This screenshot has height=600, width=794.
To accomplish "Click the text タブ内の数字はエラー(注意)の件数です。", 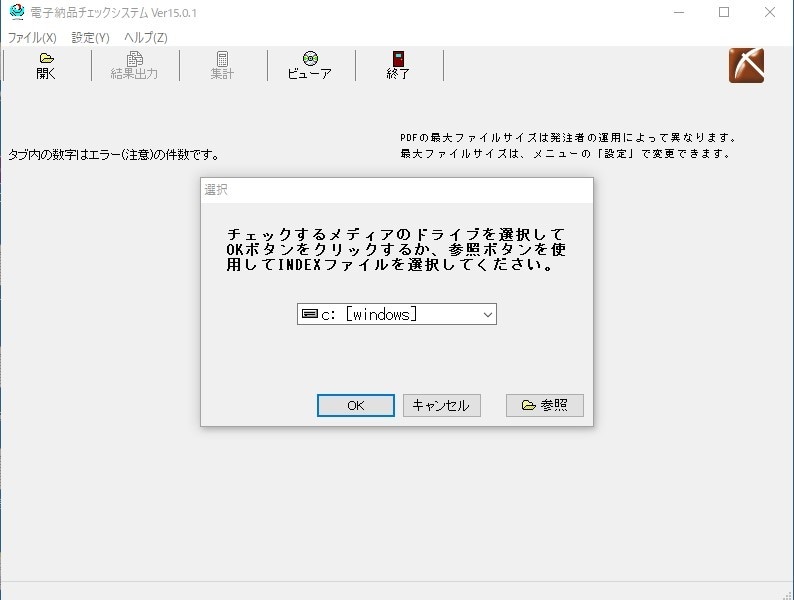I will [x=114, y=154].
